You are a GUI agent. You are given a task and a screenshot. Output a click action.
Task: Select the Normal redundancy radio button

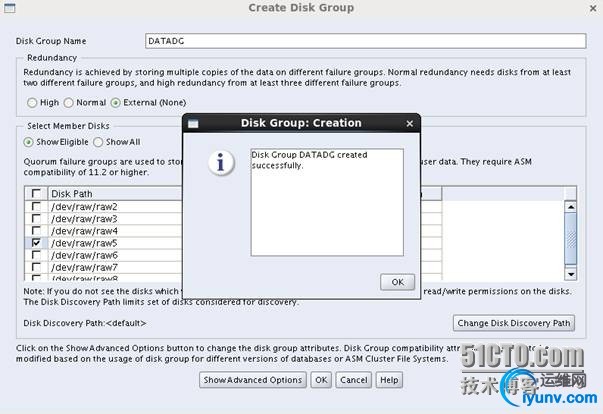[x=68, y=103]
